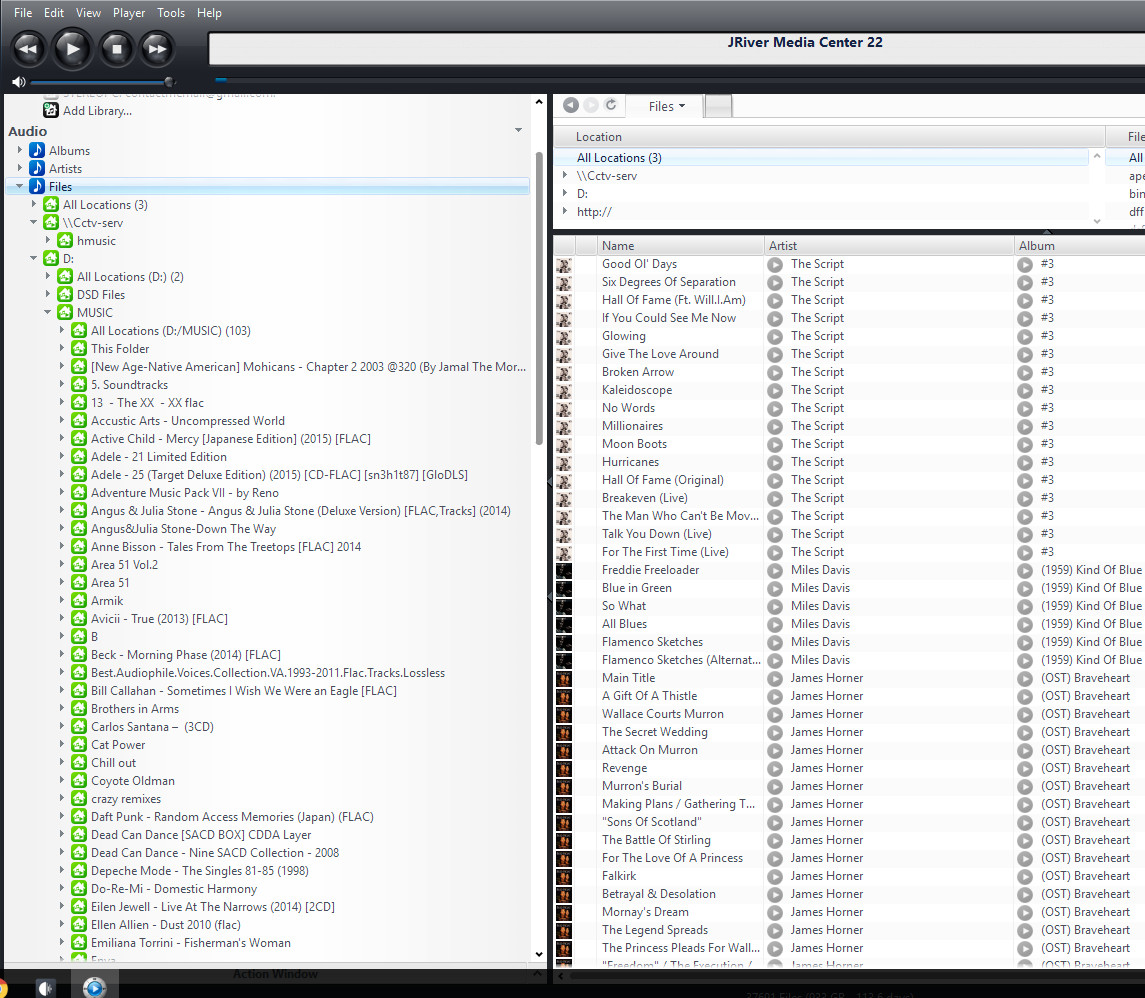The image size is (1145, 998).
Task: Select Adele - 21 Limited Edition folder
Action: pyautogui.click(x=158, y=456)
